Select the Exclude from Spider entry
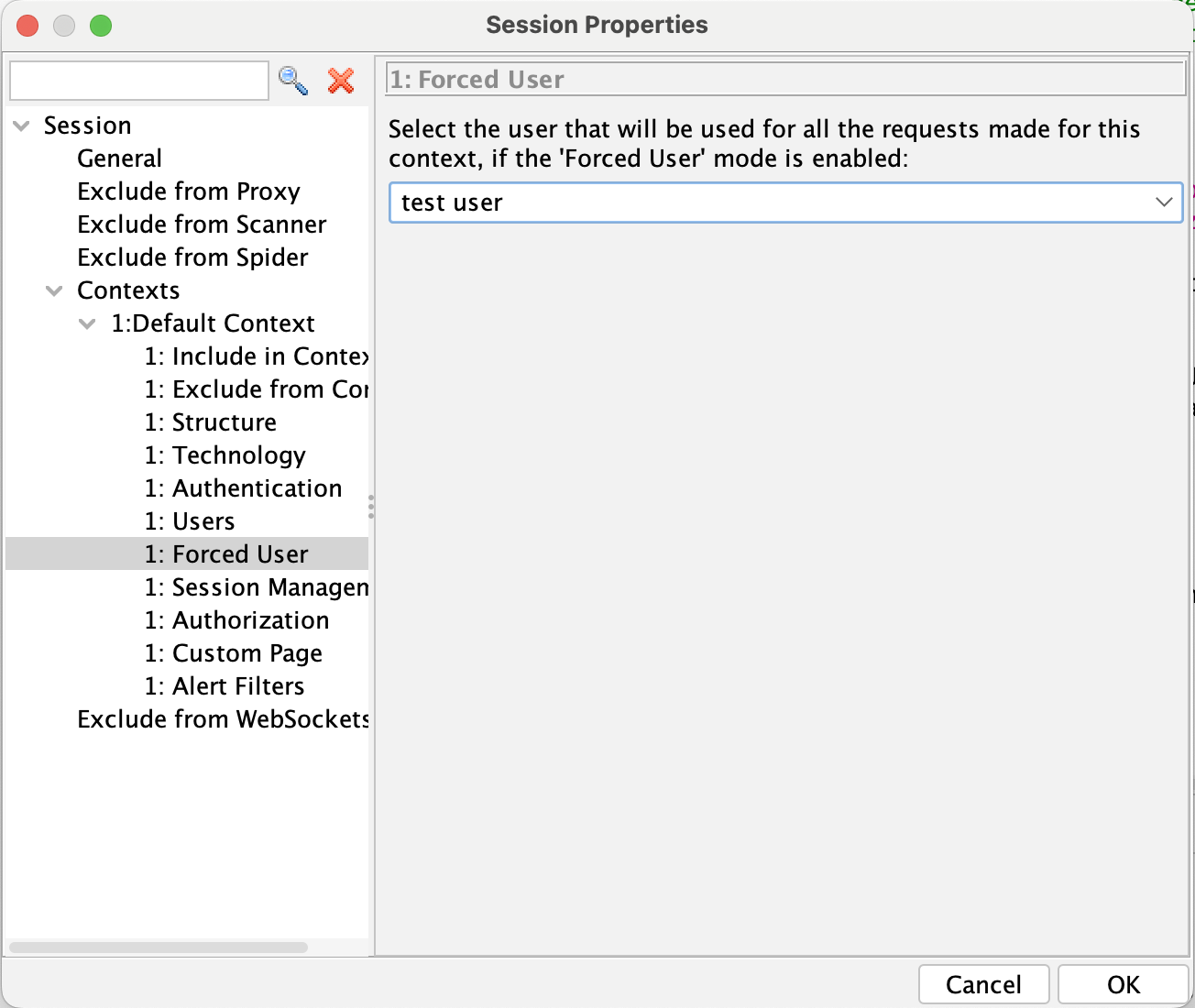Viewport: 1195px width, 1008px height. 192,257
